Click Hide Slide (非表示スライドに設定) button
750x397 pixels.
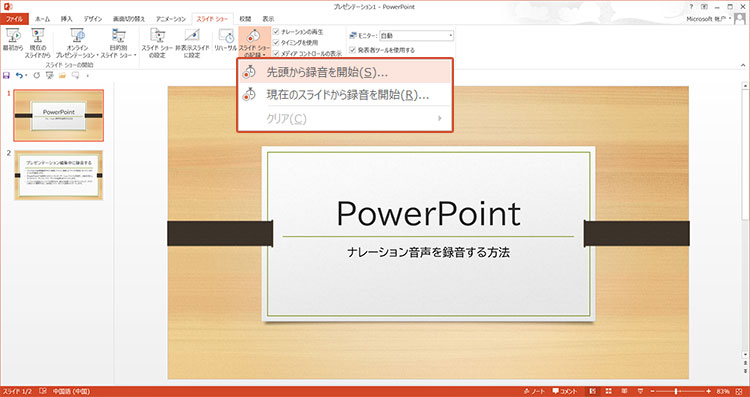192,42
